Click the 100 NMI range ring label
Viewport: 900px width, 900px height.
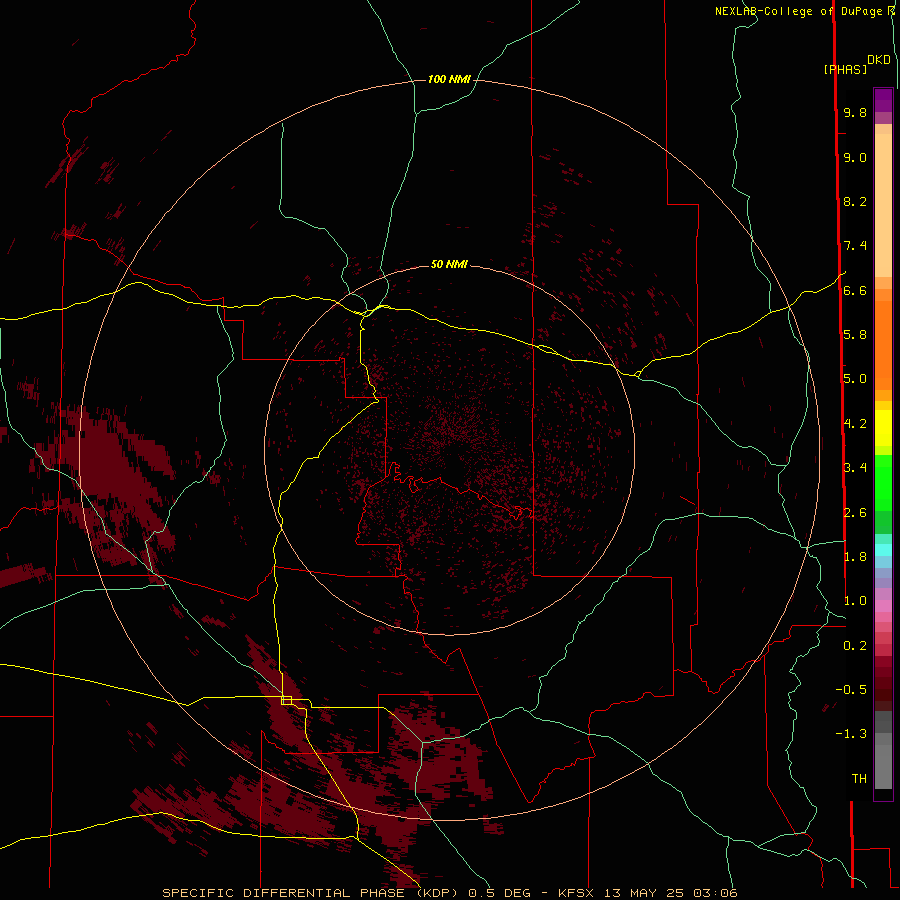click(449, 79)
